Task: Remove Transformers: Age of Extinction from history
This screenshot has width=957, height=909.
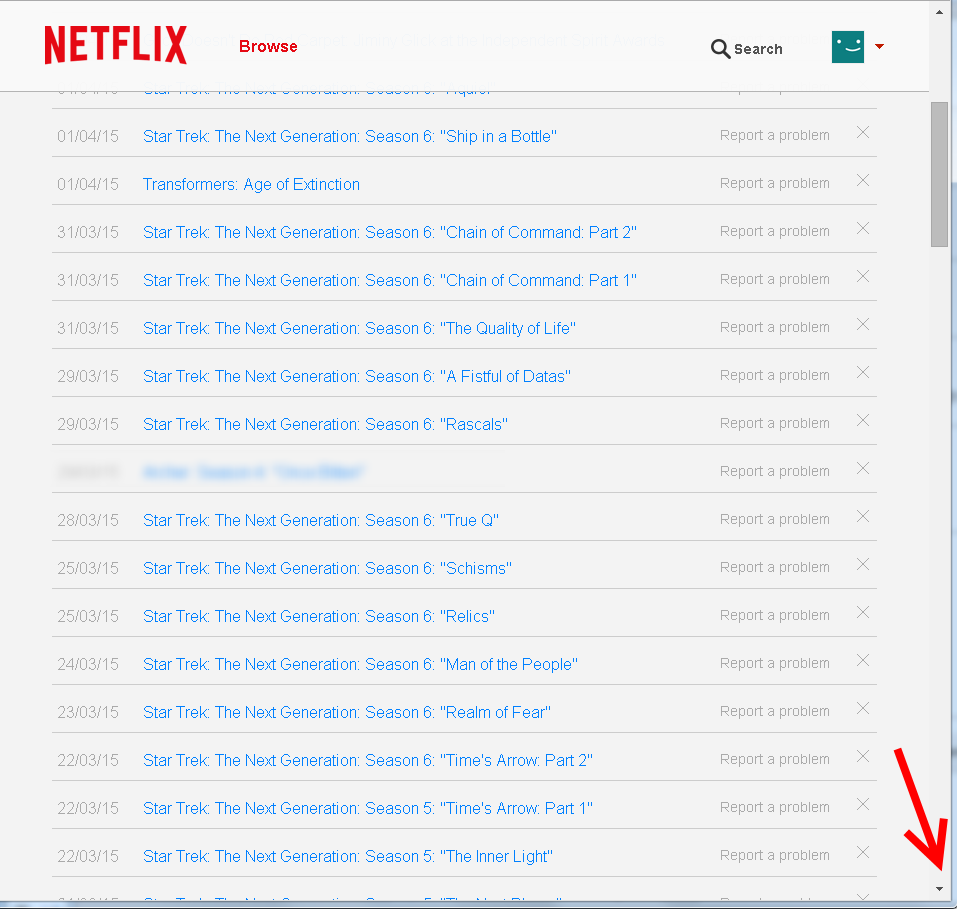Action: tap(862, 180)
